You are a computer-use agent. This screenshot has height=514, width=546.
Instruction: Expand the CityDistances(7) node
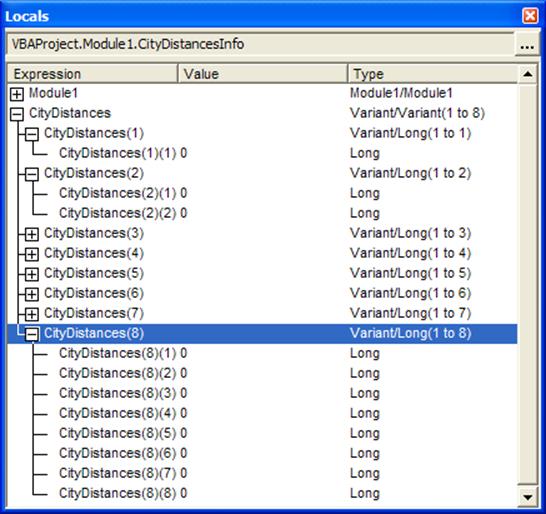32,314
